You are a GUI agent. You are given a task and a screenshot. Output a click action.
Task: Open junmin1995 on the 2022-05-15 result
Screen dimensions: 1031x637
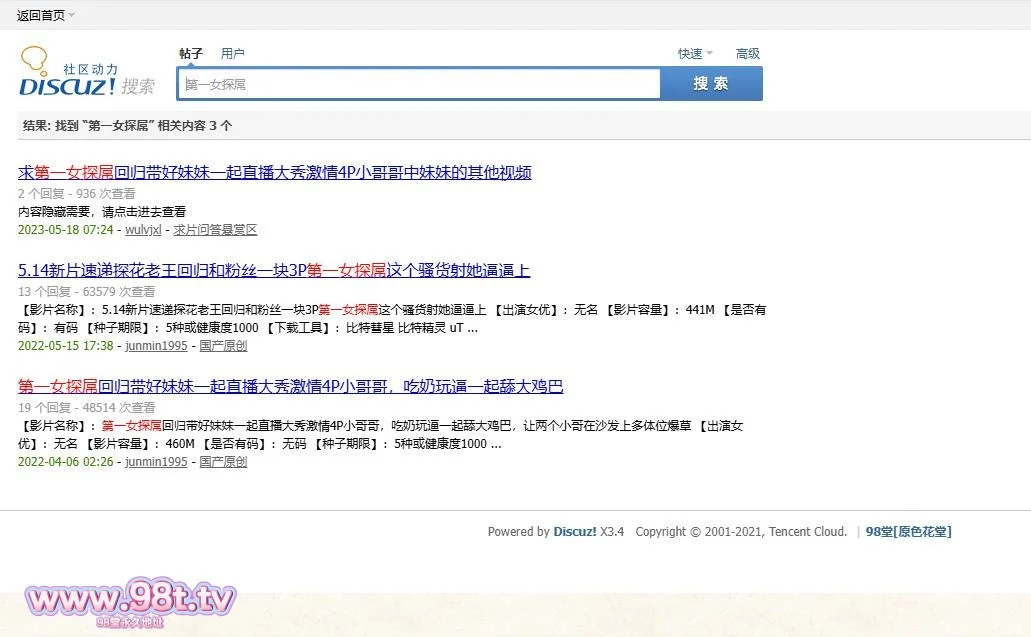coord(156,346)
